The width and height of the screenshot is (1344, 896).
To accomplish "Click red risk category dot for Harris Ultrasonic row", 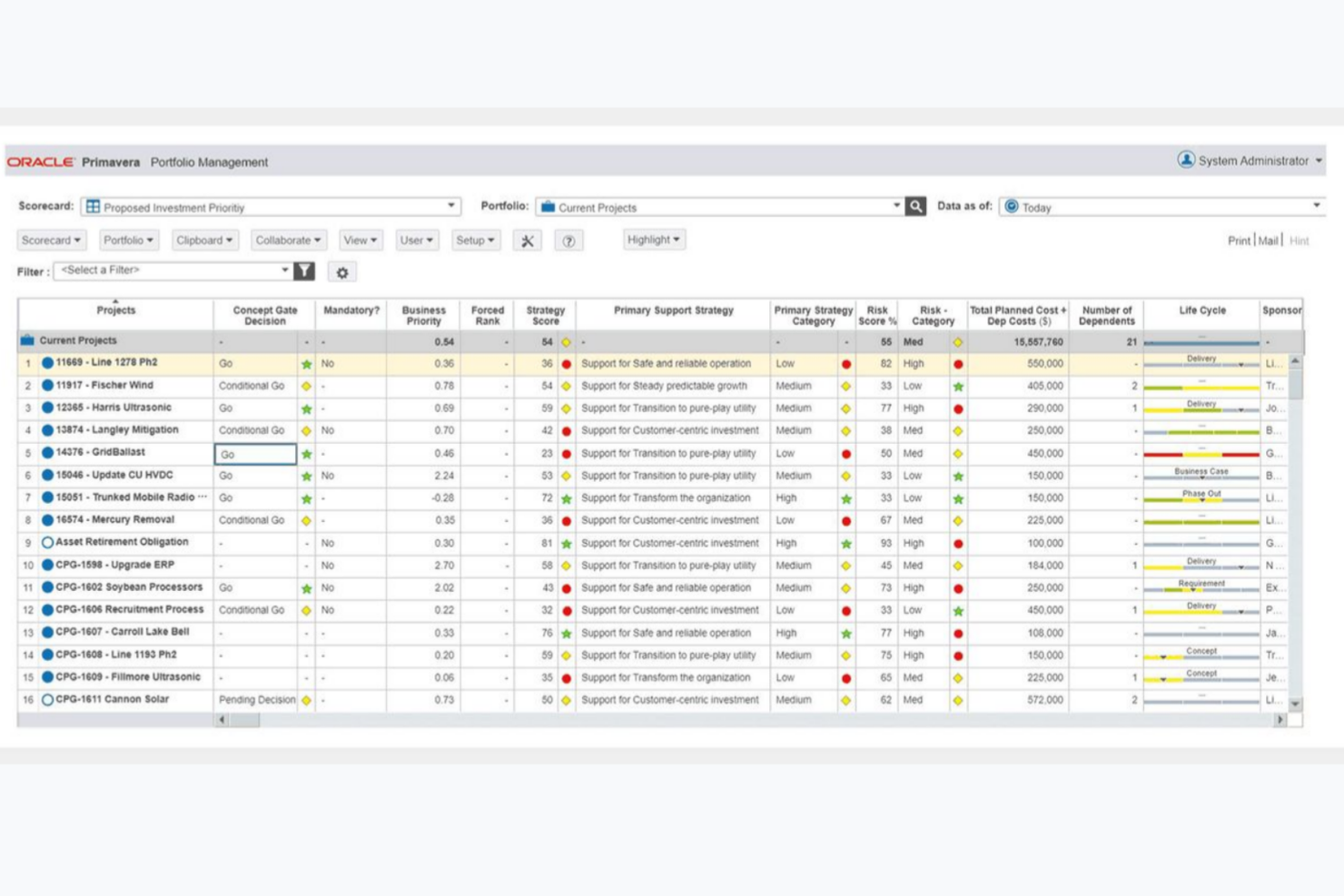I will [x=958, y=409].
